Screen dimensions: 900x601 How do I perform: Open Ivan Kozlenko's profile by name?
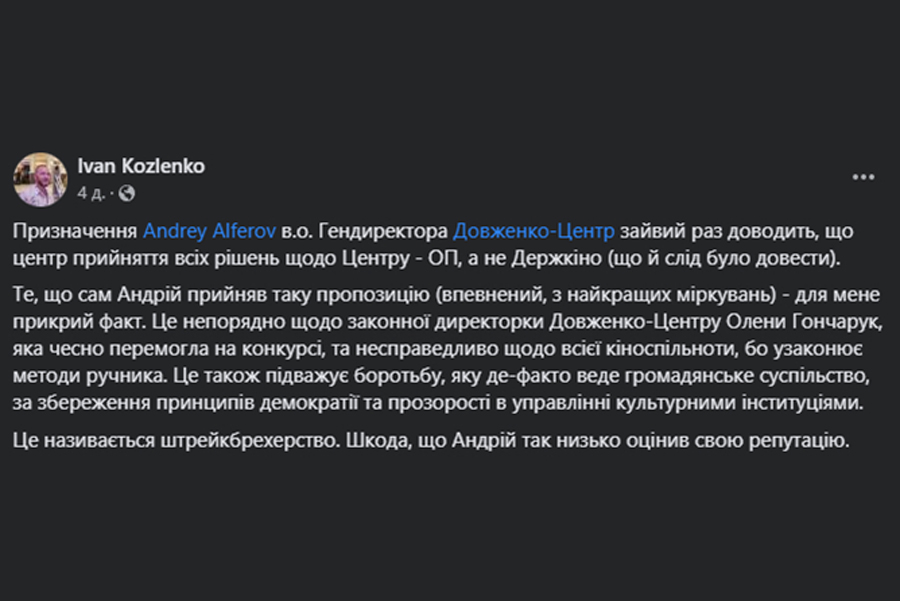[x=141, y=166]
